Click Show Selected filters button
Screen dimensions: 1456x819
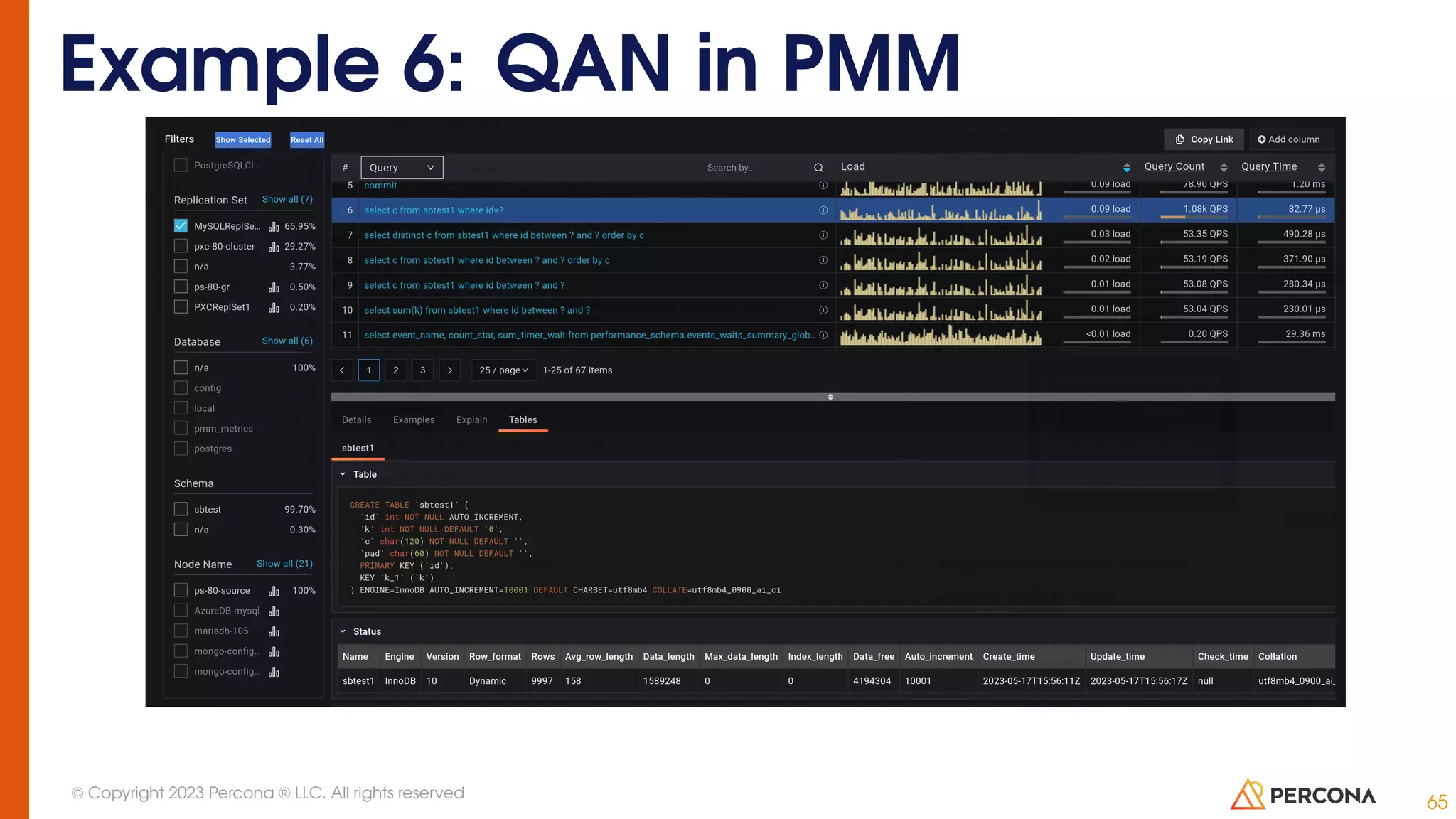(x=243, y=140)
